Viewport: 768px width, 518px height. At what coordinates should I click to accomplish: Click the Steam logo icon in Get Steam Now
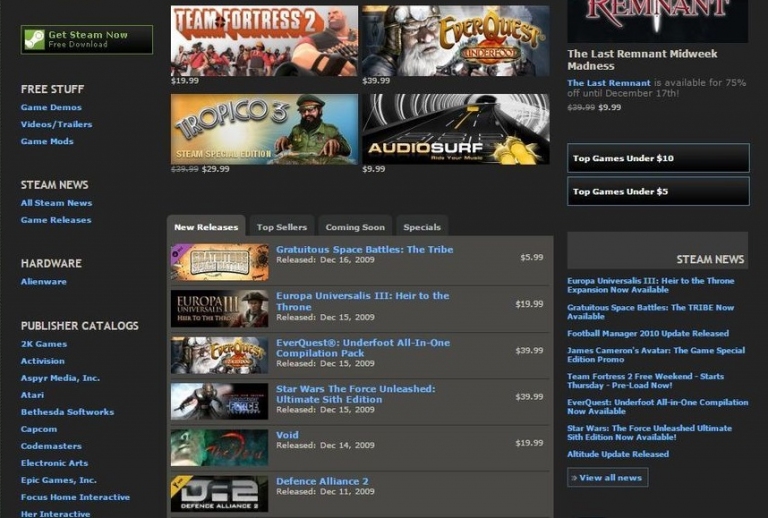pyautogui.click(x=35, y=40)
